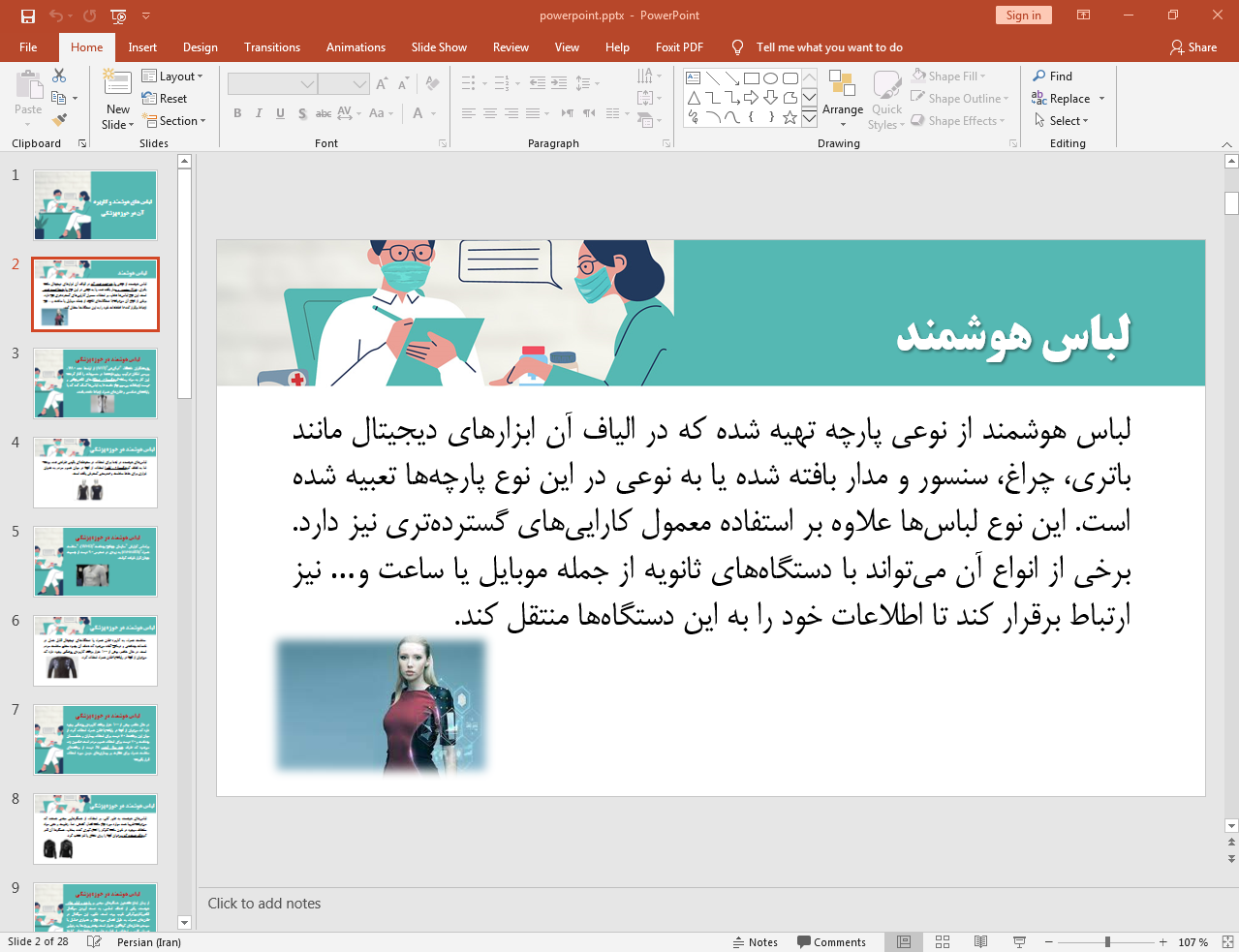Open the Section dropdown menu
The image size is (1239, 952).
(x=175, y=121)
